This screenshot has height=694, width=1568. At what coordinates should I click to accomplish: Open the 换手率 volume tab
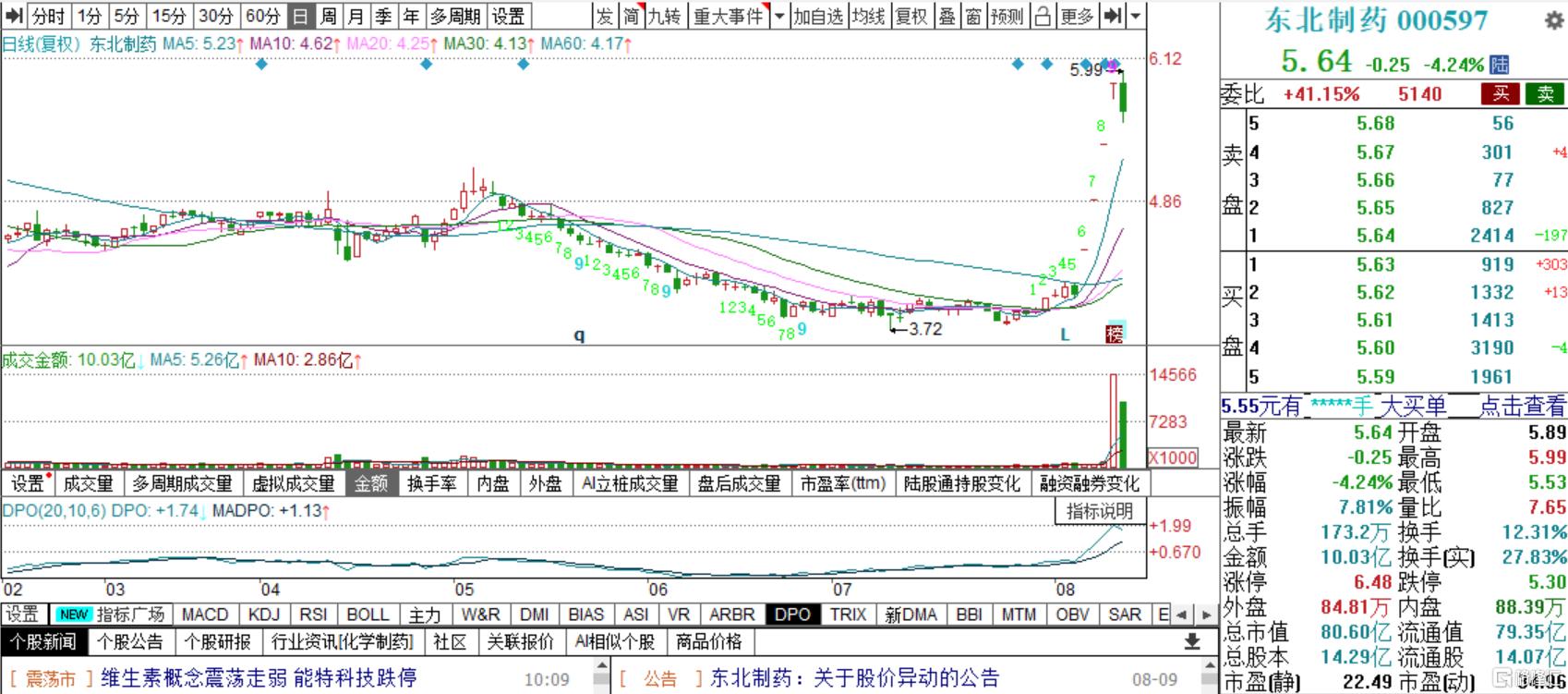pyautogui.click(x=431, y=483)
